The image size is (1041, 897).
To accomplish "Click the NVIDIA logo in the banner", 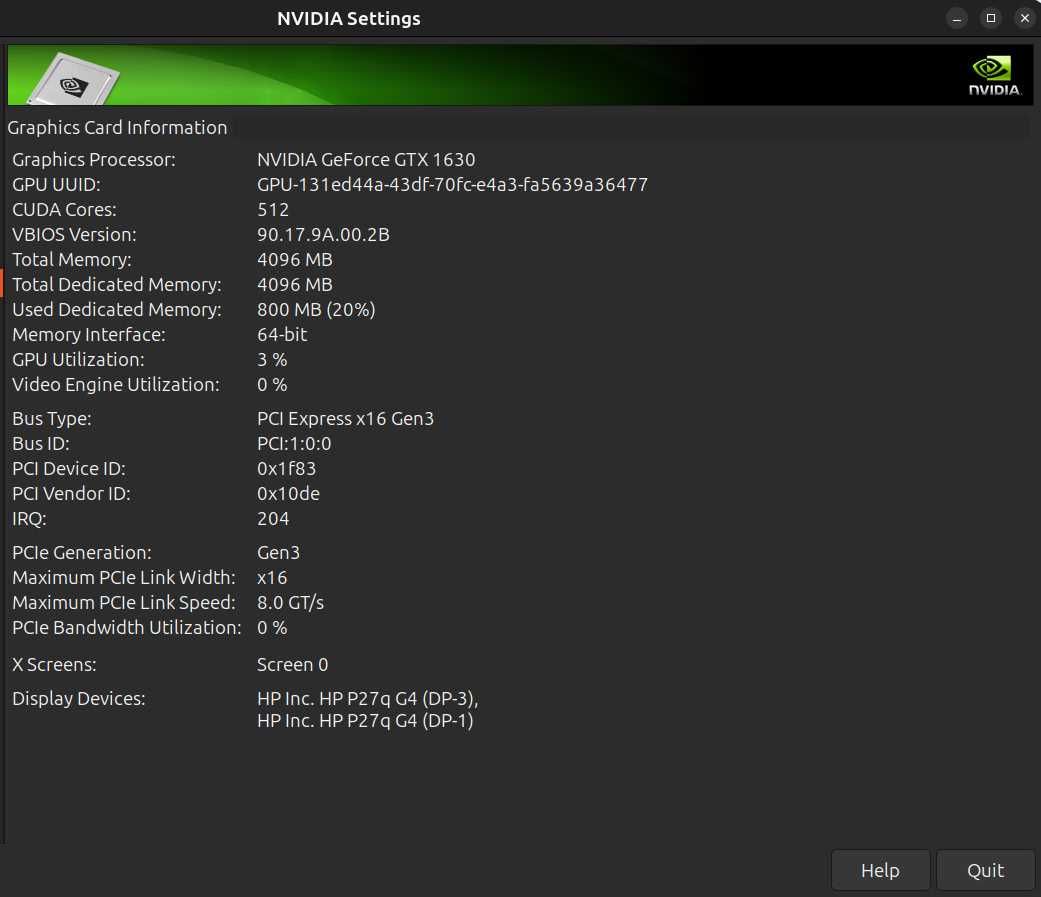I will point(994,76).
